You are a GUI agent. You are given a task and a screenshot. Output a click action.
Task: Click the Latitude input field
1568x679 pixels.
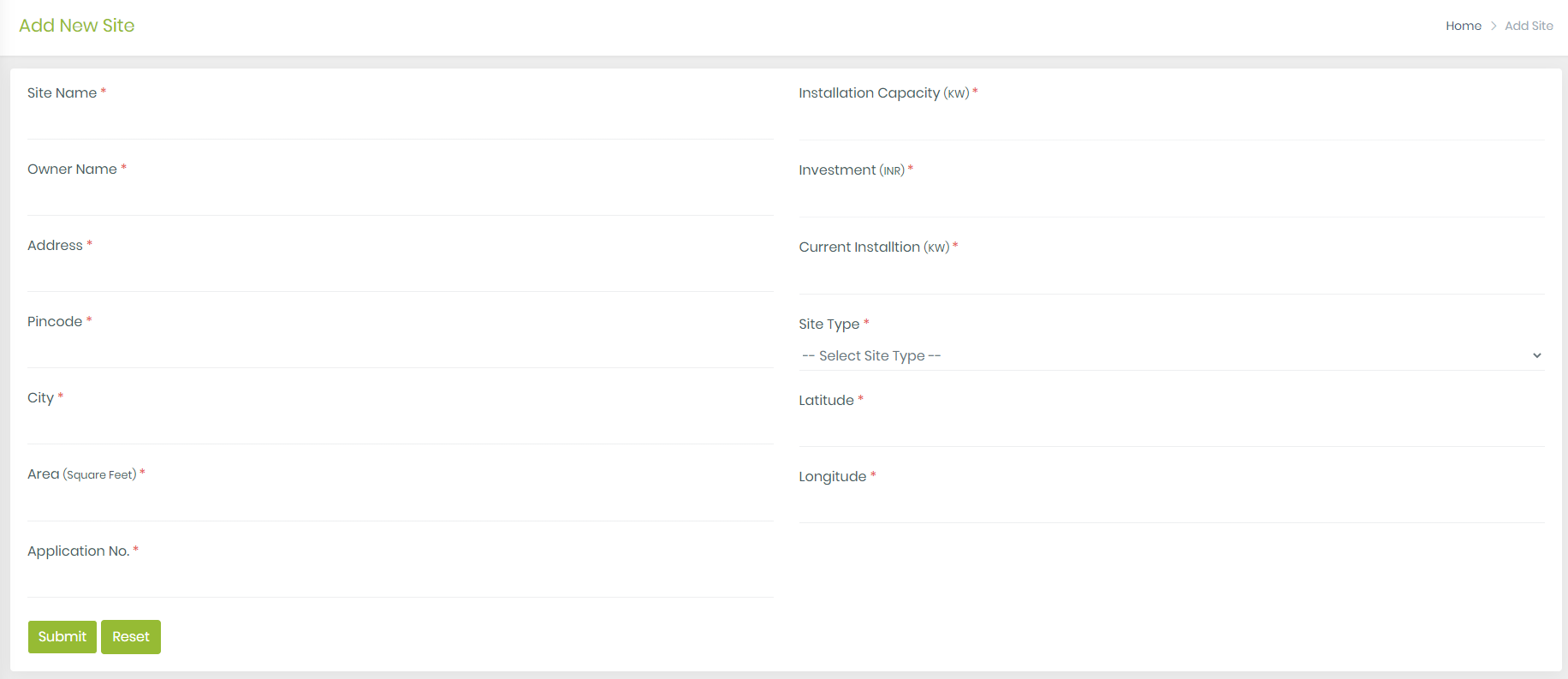[1171, 430]
